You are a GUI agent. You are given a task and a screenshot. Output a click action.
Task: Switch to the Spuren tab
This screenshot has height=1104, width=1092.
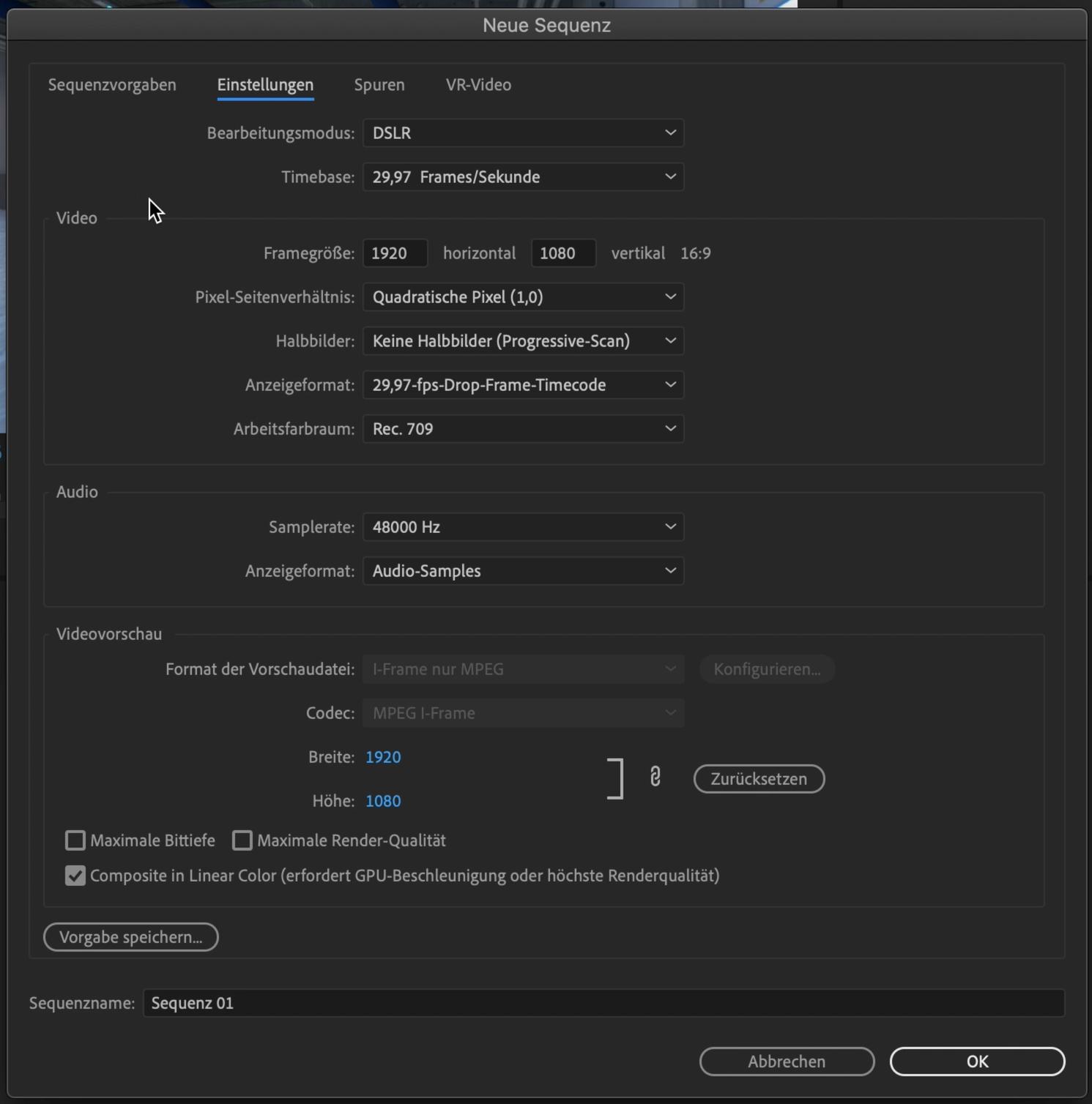379,85
